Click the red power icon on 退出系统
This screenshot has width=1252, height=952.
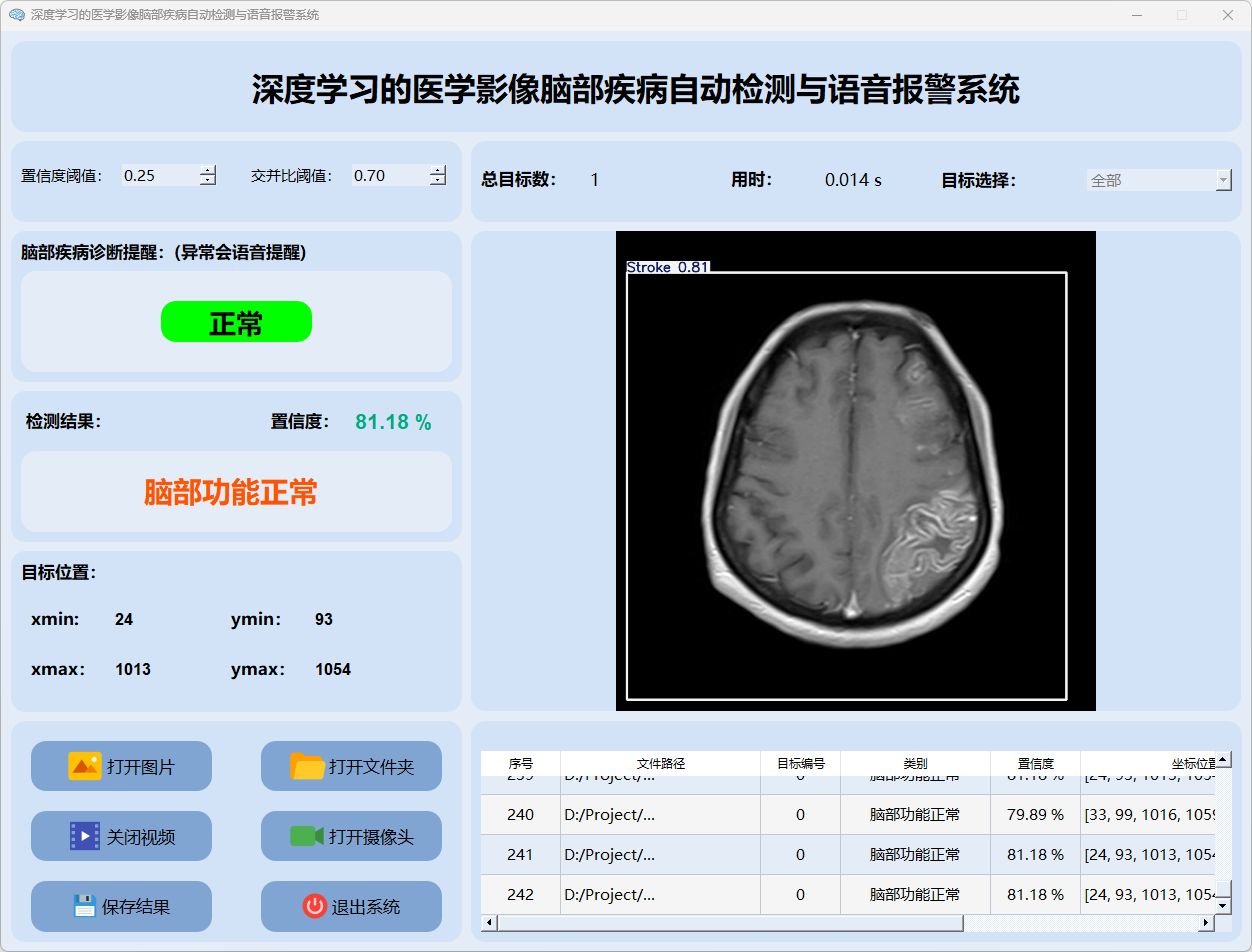tap(315, 906)
